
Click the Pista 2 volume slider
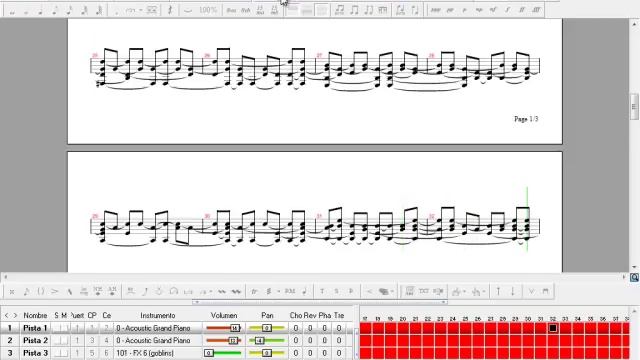point(224,340)
